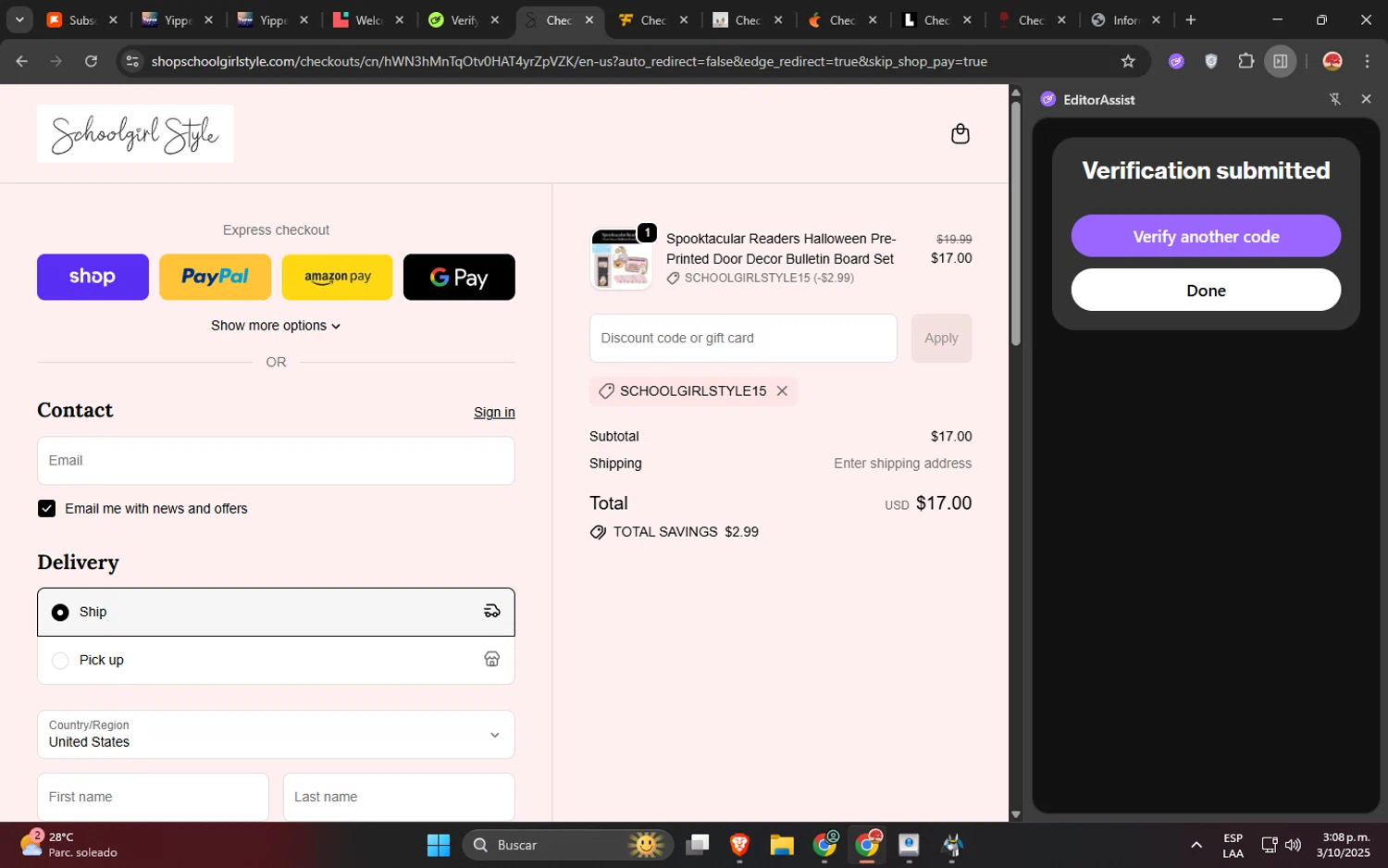Select the Pick up delivery option
The width and height of the screenshot is (1388, 868).
(x=276, y=661)
